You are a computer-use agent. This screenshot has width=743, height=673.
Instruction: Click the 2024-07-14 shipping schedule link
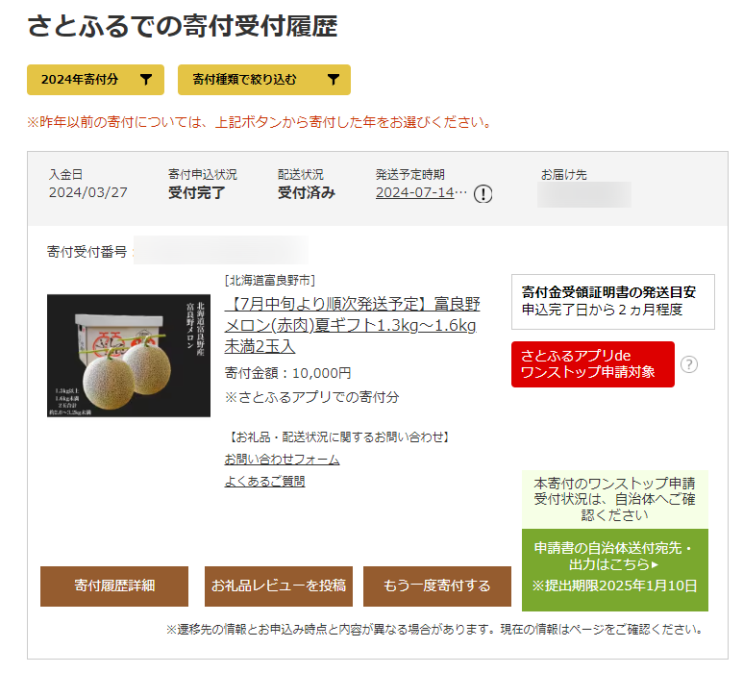point(421,192)
